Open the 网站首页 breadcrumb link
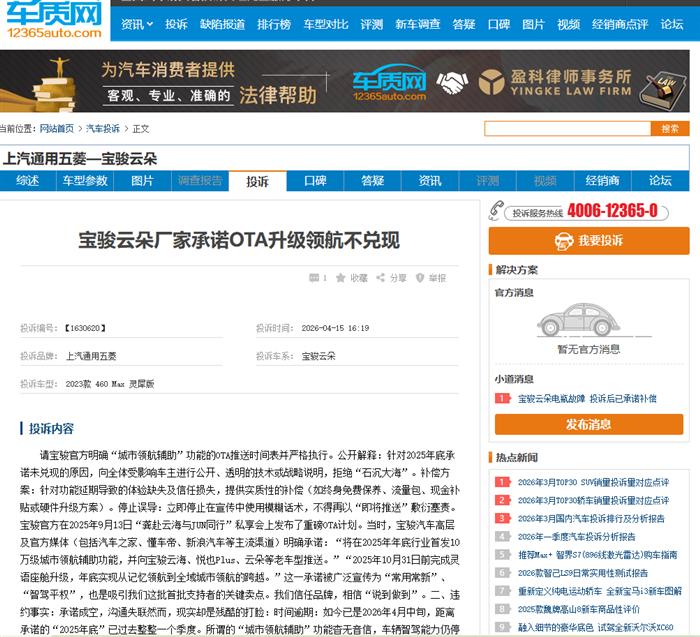 tap(56, 129)
